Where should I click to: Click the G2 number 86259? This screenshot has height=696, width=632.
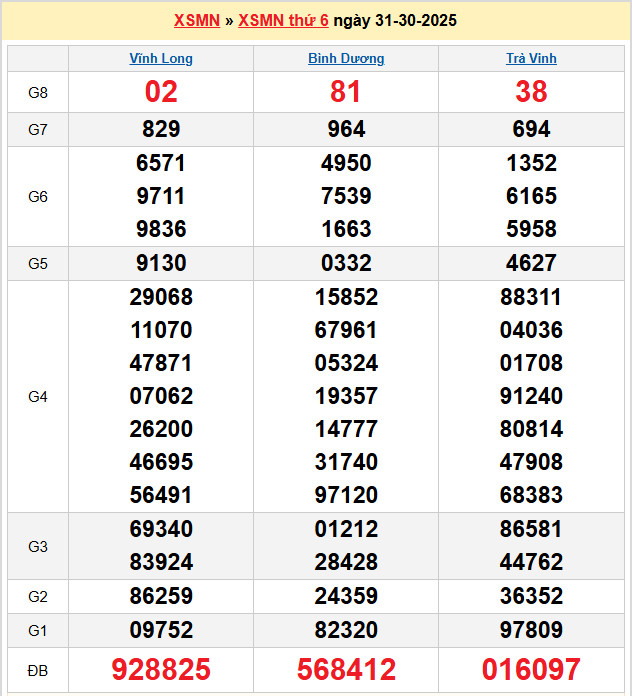click(161, 596)
